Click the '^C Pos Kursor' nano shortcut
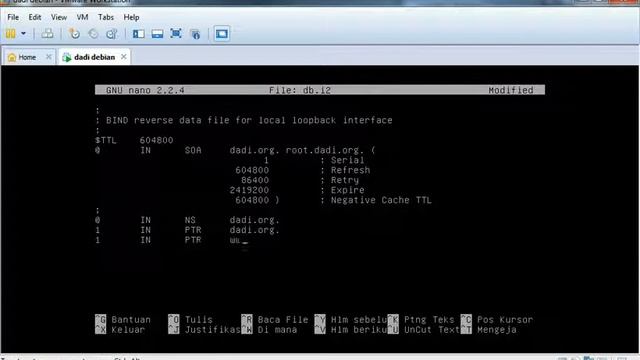The height and width of the screenshot is (360, 640). pos(497,320)
